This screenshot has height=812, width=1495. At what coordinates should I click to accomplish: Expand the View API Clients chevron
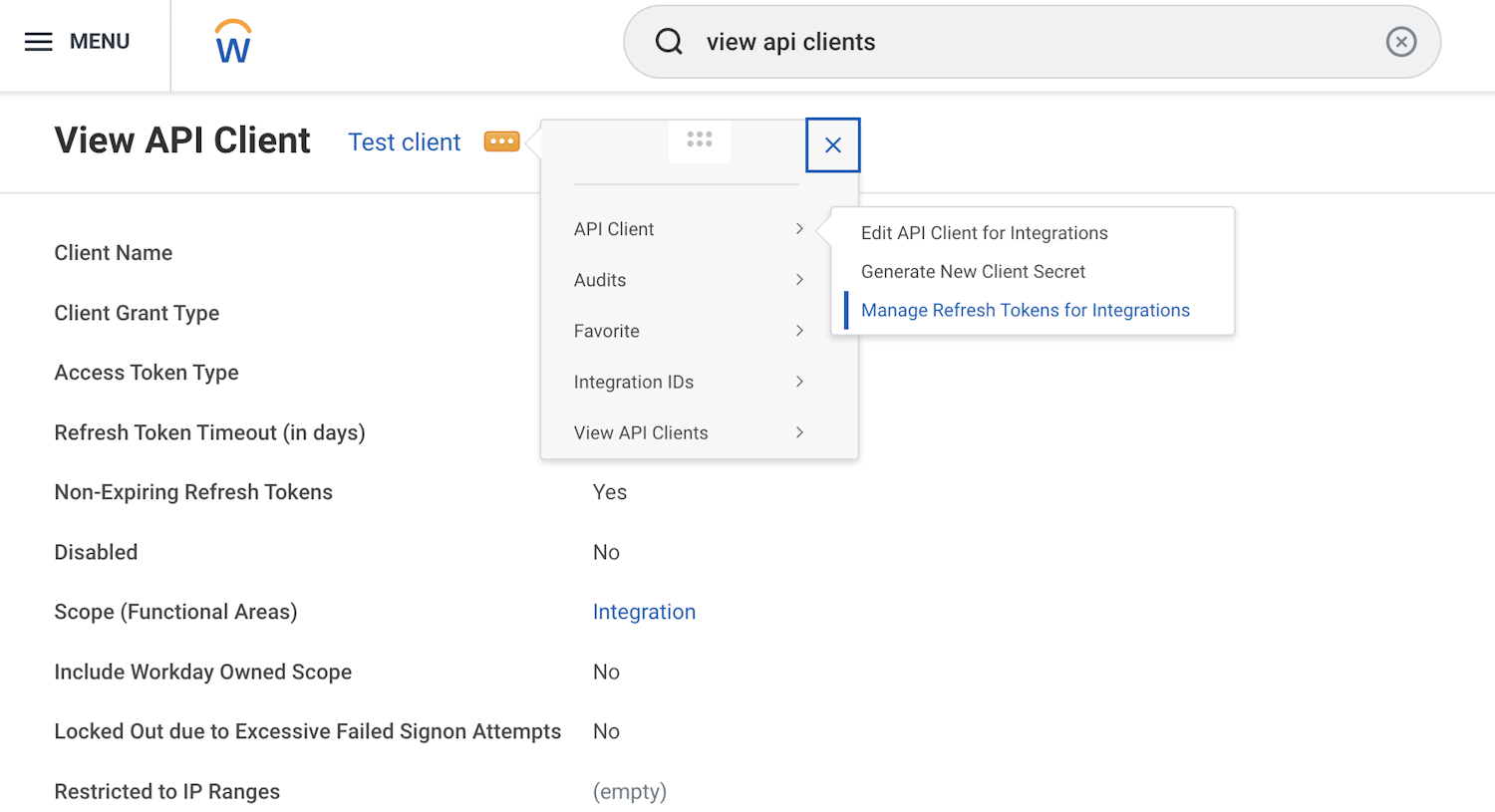click(x=799, y=432)
